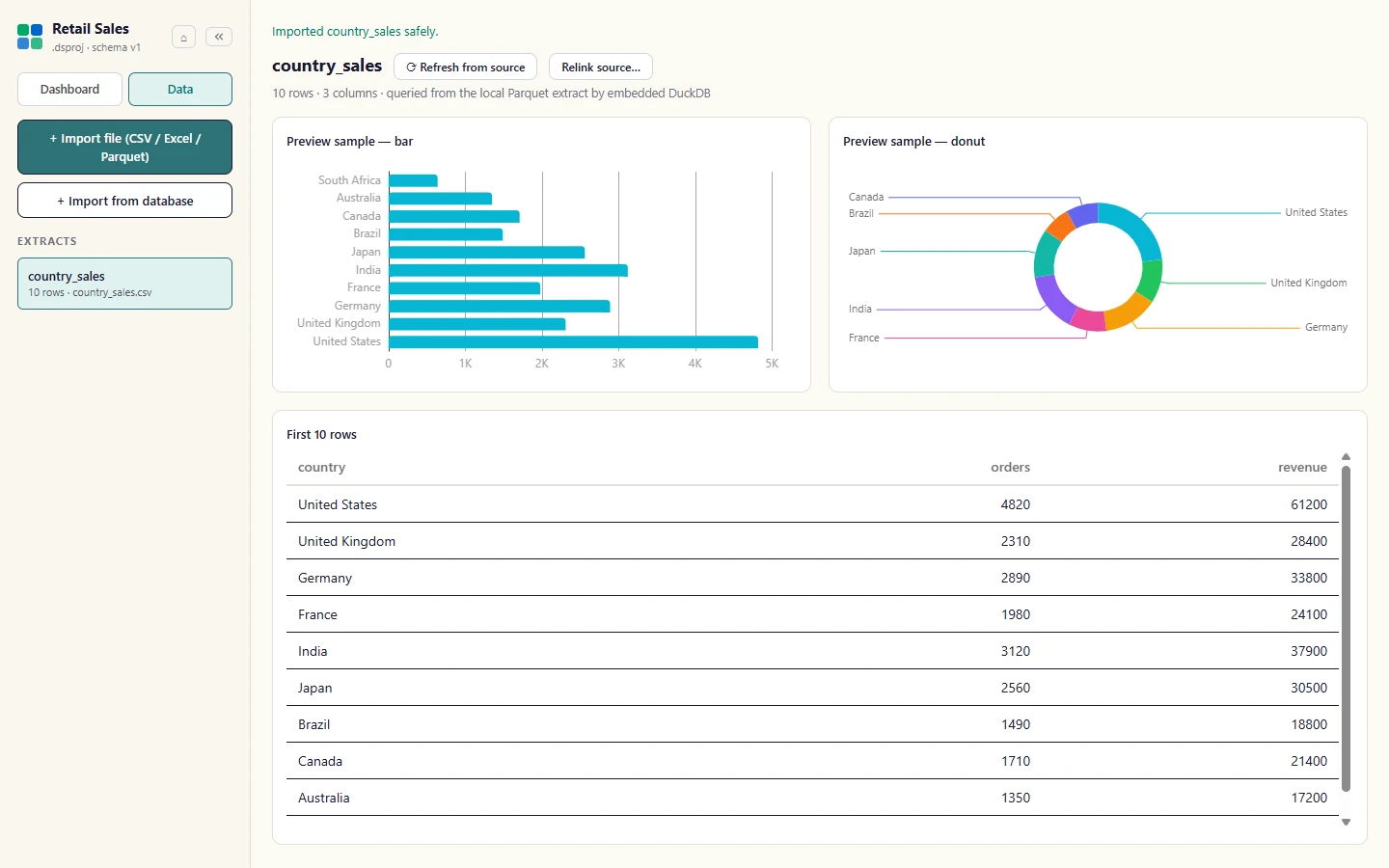Click Import file (CSV / Excel / Parquet)
The image size is (1389, 868).
[x=124, y=148]
